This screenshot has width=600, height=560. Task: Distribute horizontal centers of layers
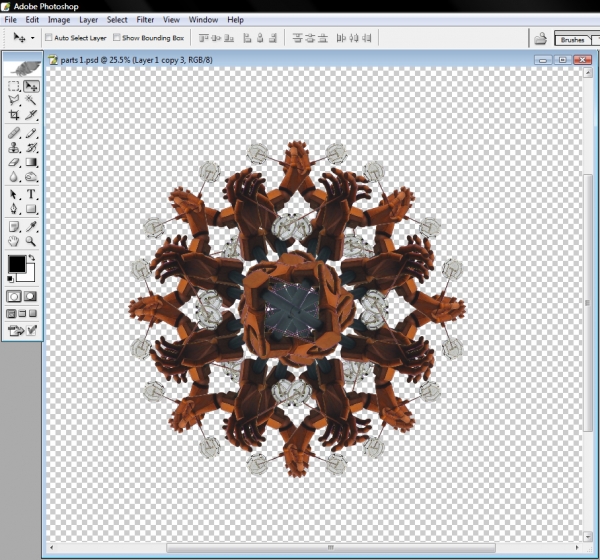tap(354, 38)
